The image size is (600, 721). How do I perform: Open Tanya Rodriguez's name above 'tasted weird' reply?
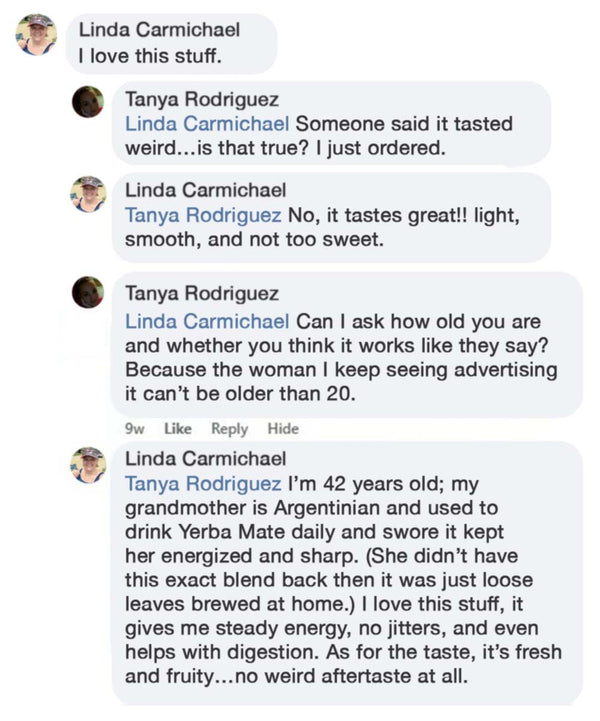pos(202,100)
